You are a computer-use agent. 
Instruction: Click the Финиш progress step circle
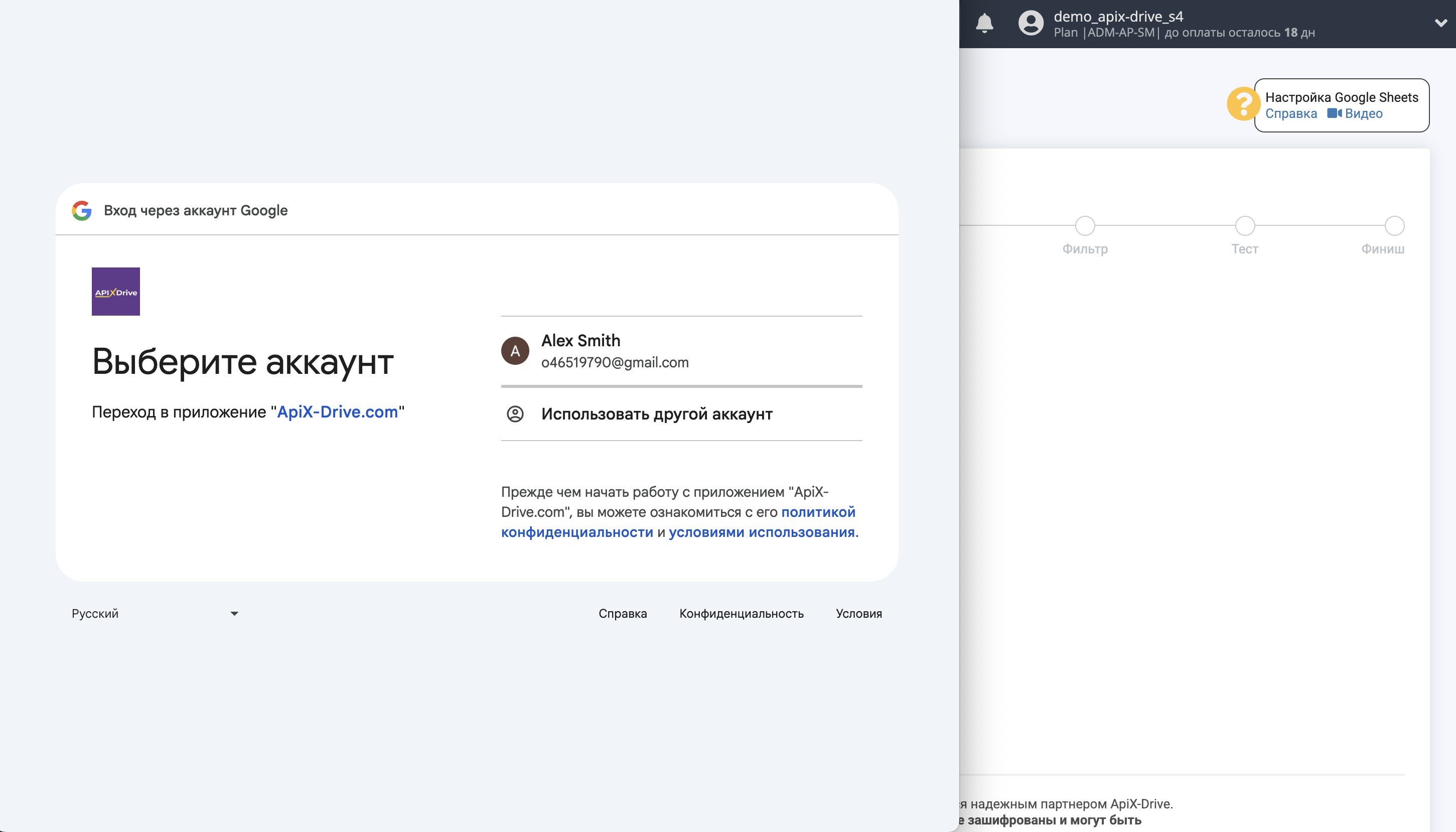pyautogui.click(x=1394, y=226)
